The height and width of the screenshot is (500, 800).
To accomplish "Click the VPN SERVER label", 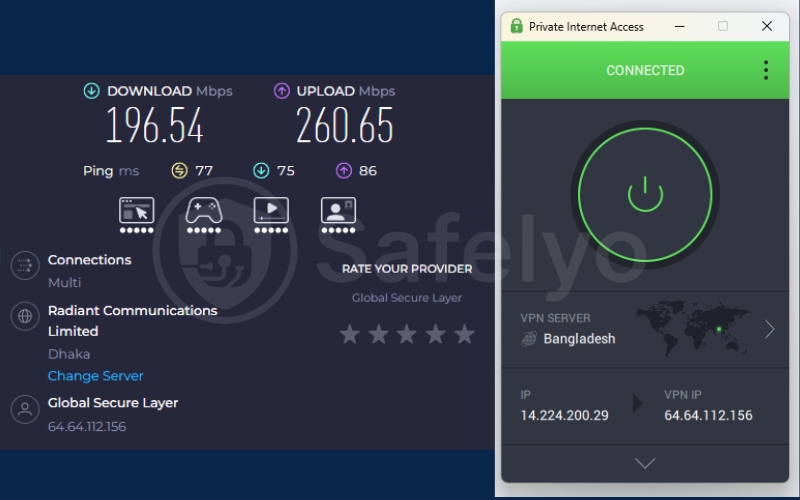I will (555, 318).
